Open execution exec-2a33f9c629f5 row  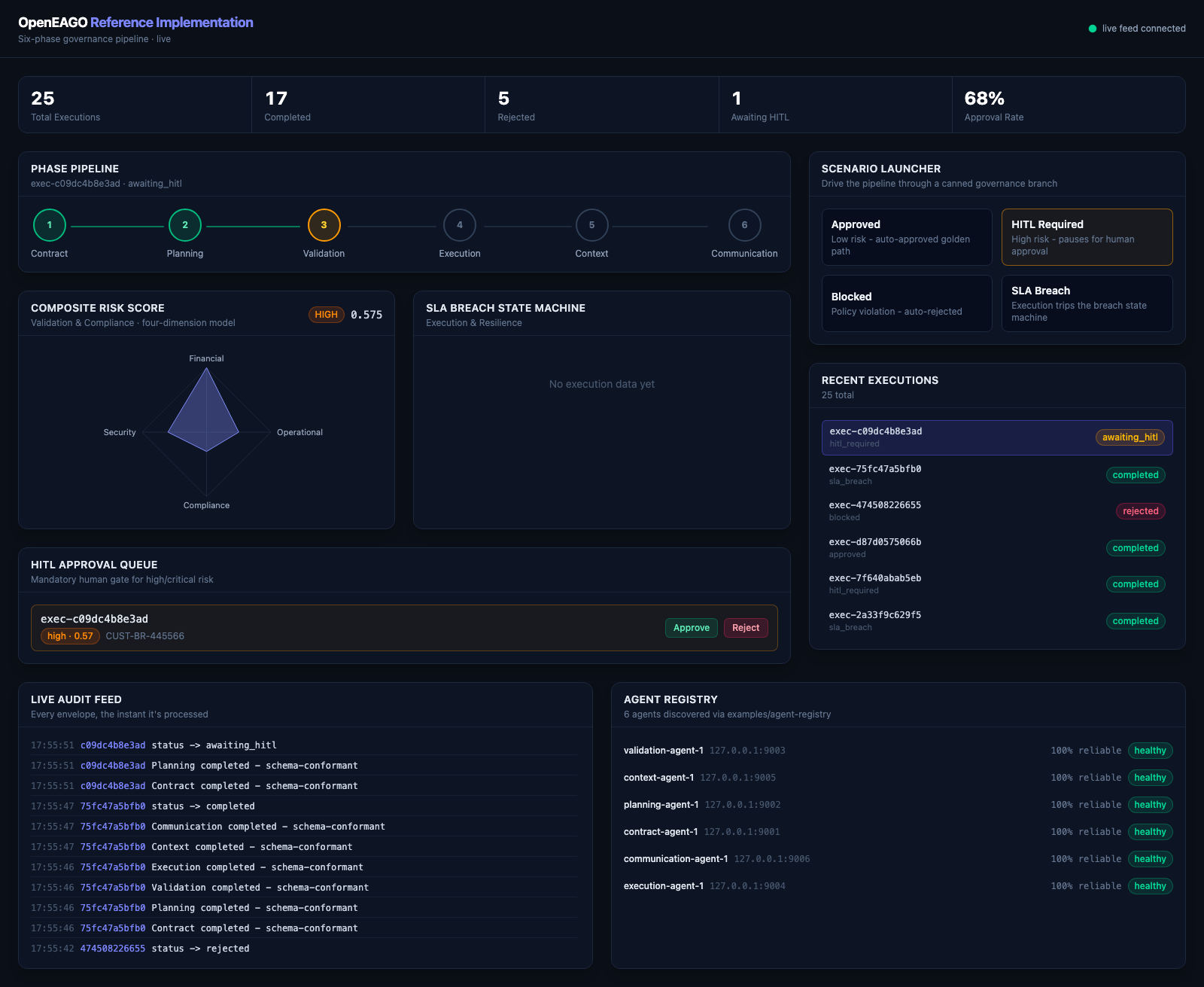click(x=997, y=620)
